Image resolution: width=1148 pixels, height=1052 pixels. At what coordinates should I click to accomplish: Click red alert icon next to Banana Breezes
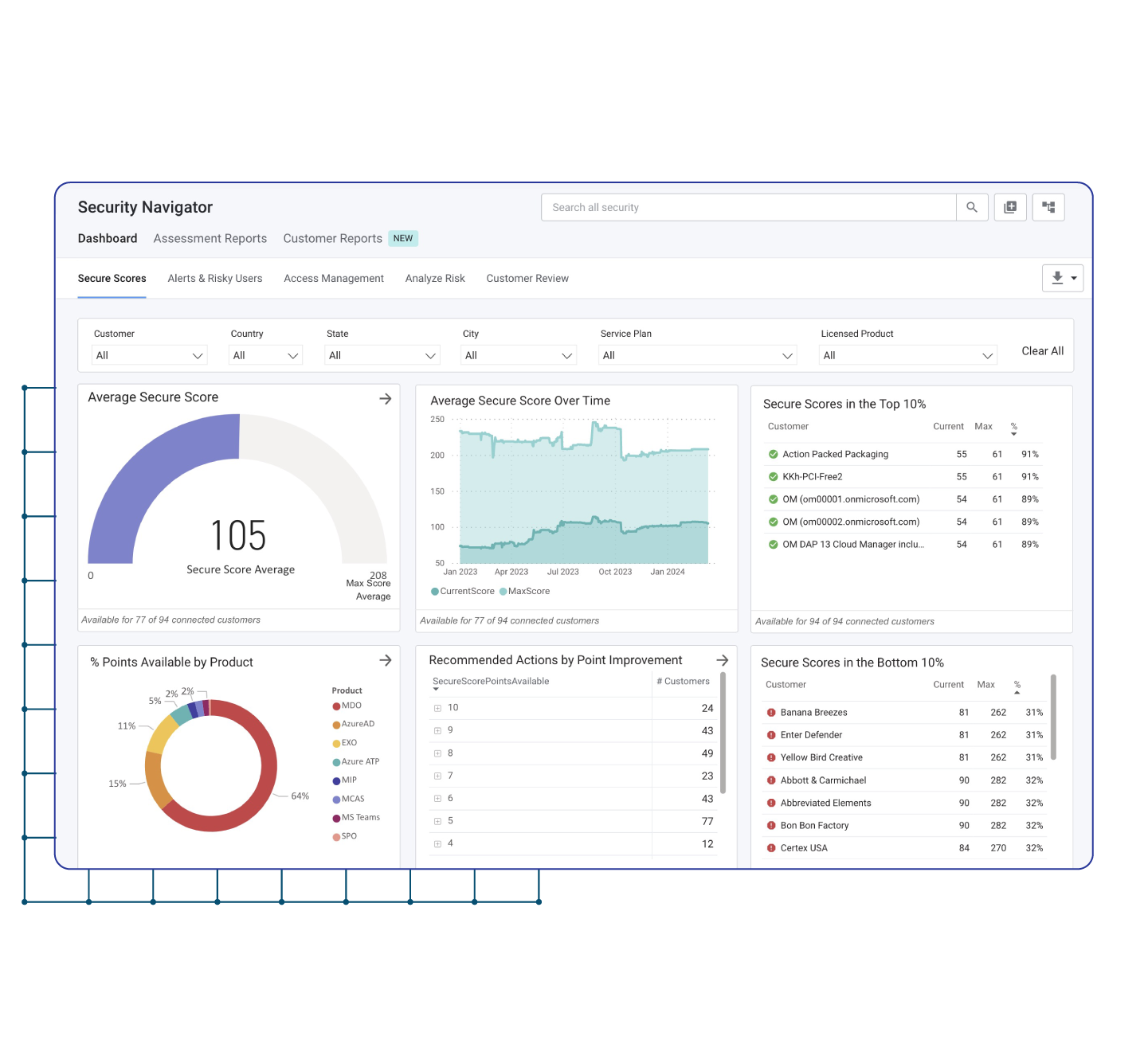(771, 713)
